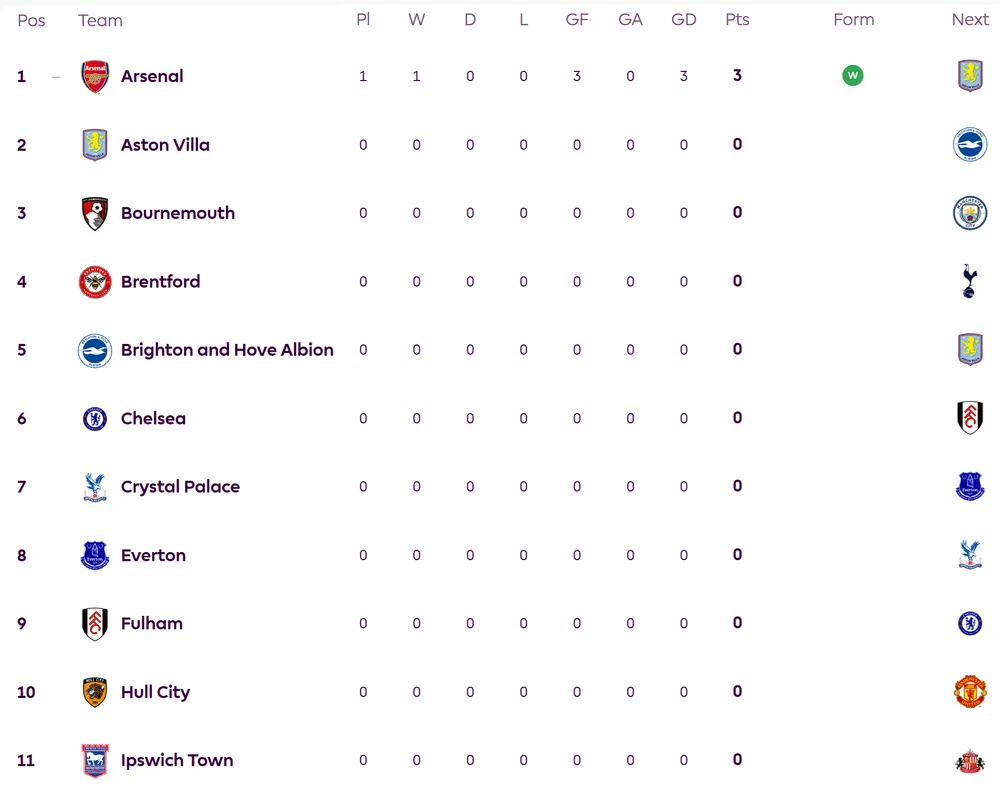Click the Pos column header
The height and width of the screenshot is (786, 1000).
(x=31, y=20)
